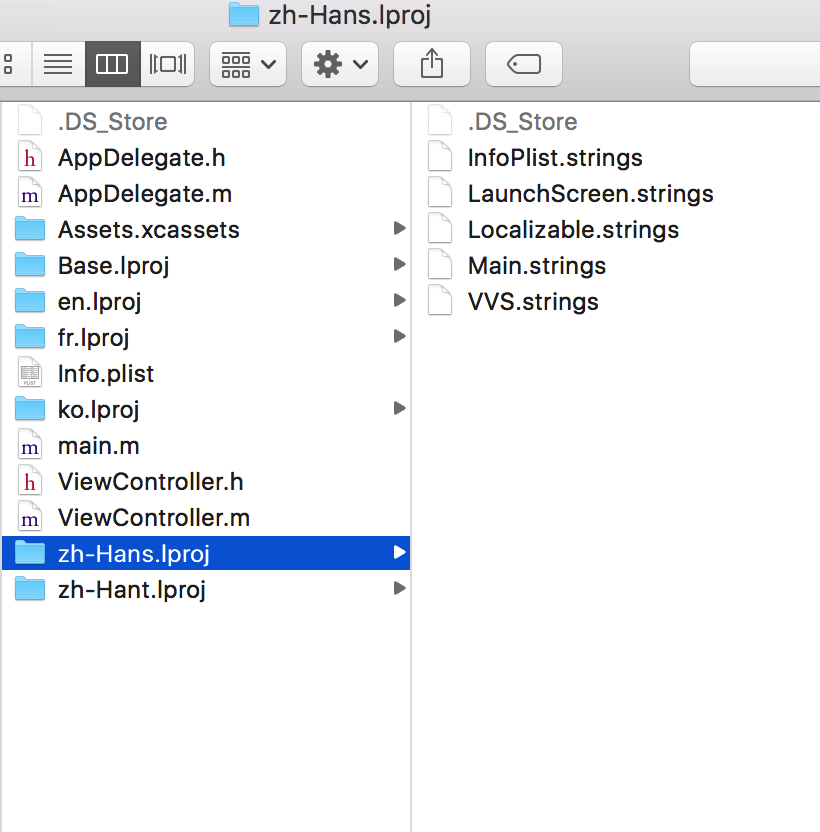
Task: Switch to list view
Action: click(58, 64)
